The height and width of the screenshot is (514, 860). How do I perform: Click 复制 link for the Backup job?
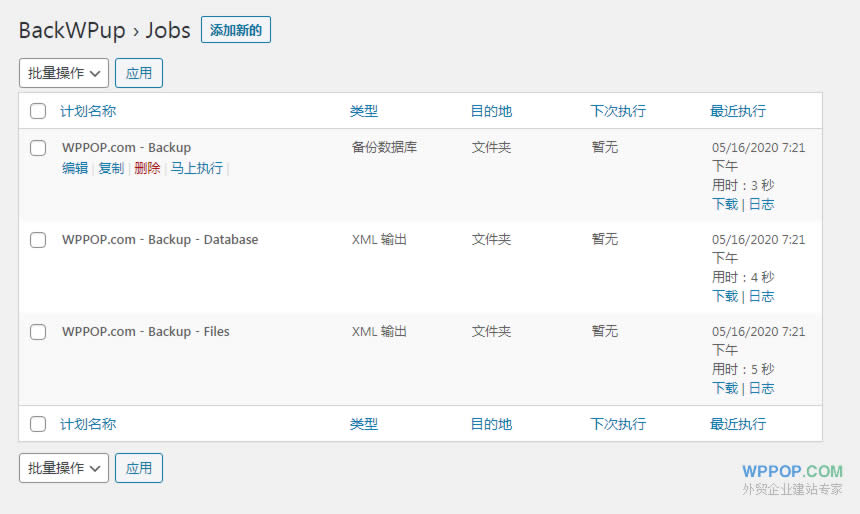coord(111,168)
